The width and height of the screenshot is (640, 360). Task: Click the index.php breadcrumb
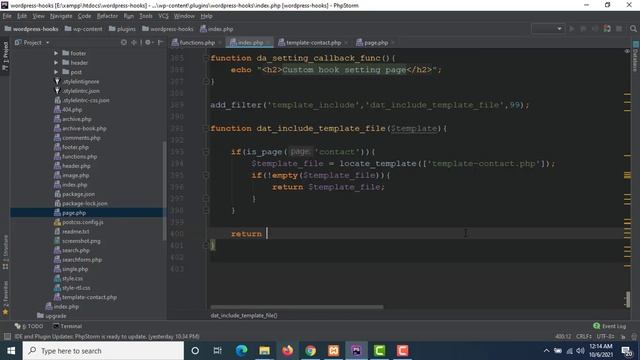coord(216,29)
